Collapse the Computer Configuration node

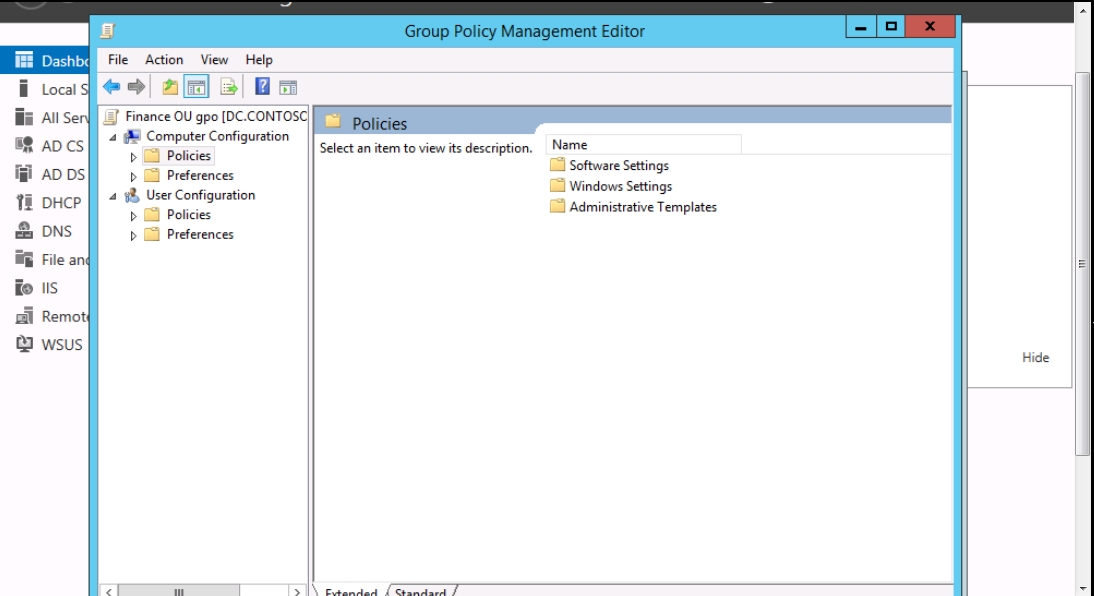[x=113, y=137]
